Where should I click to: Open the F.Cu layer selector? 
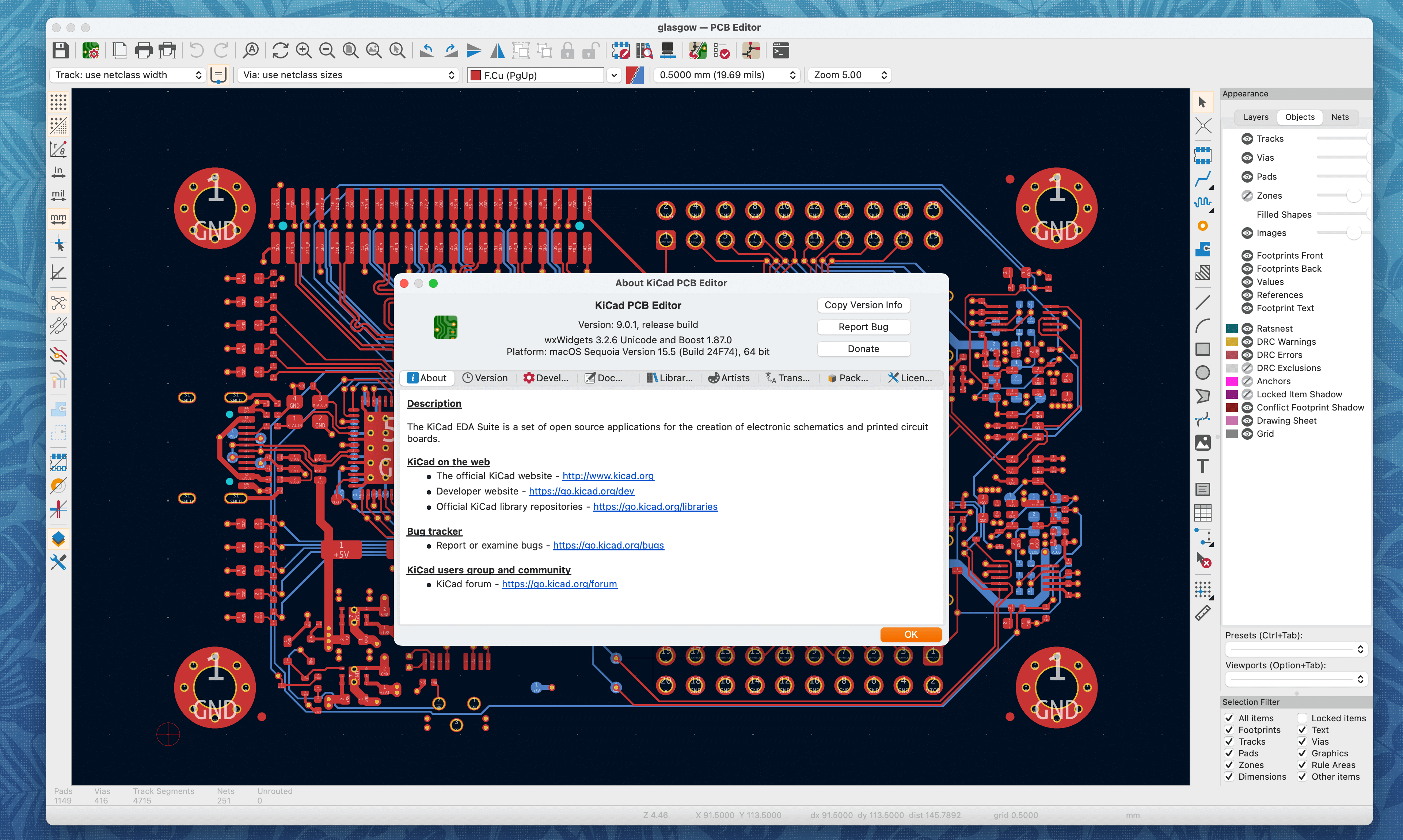coord(535,75)
